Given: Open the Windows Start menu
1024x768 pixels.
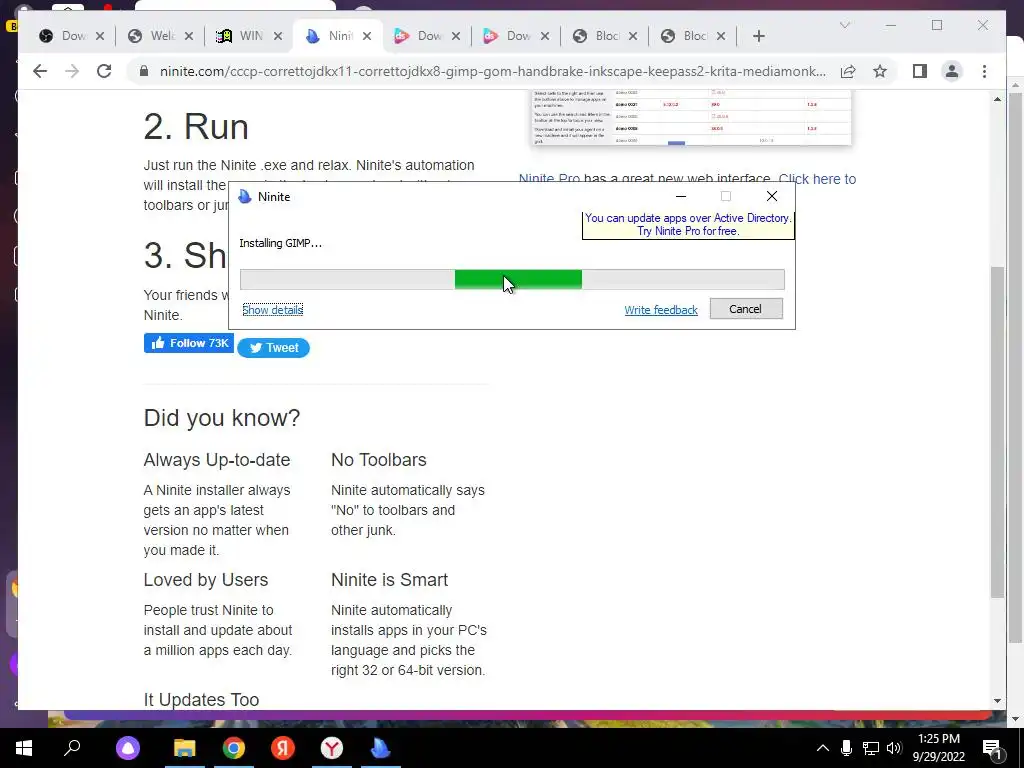Looking at the screenshot, I should tap(24, 748).
